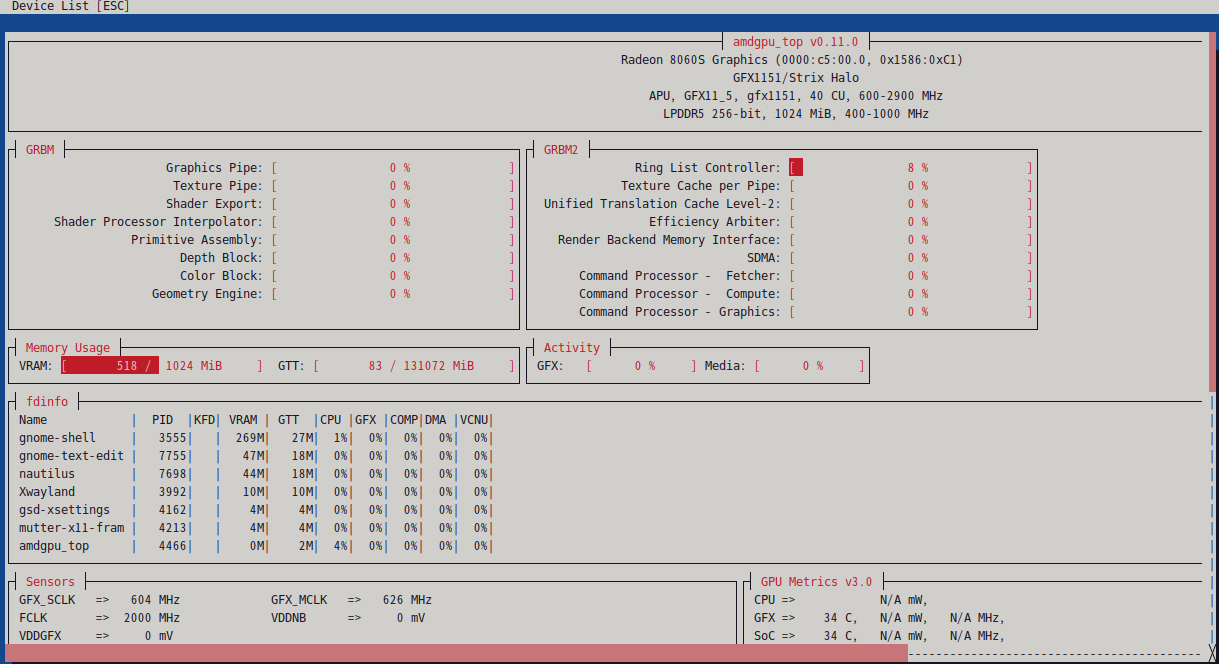
Task: Select the Radeon 8060S Graphics device line
Action: [792, 60]
